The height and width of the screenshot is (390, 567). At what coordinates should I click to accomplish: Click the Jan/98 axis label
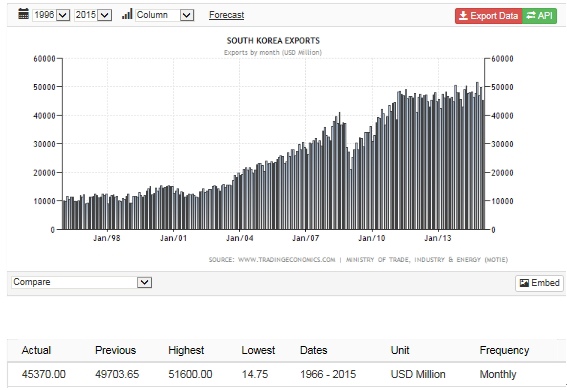tap(107, 238)
